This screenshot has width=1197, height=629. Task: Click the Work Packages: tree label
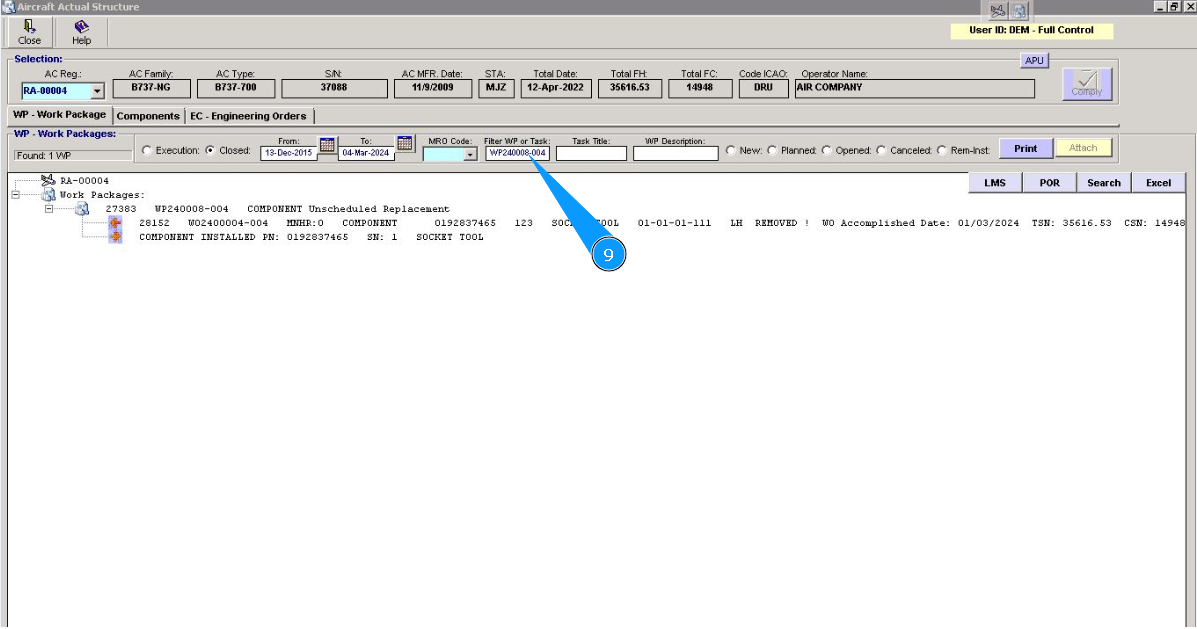click(102, 195)
